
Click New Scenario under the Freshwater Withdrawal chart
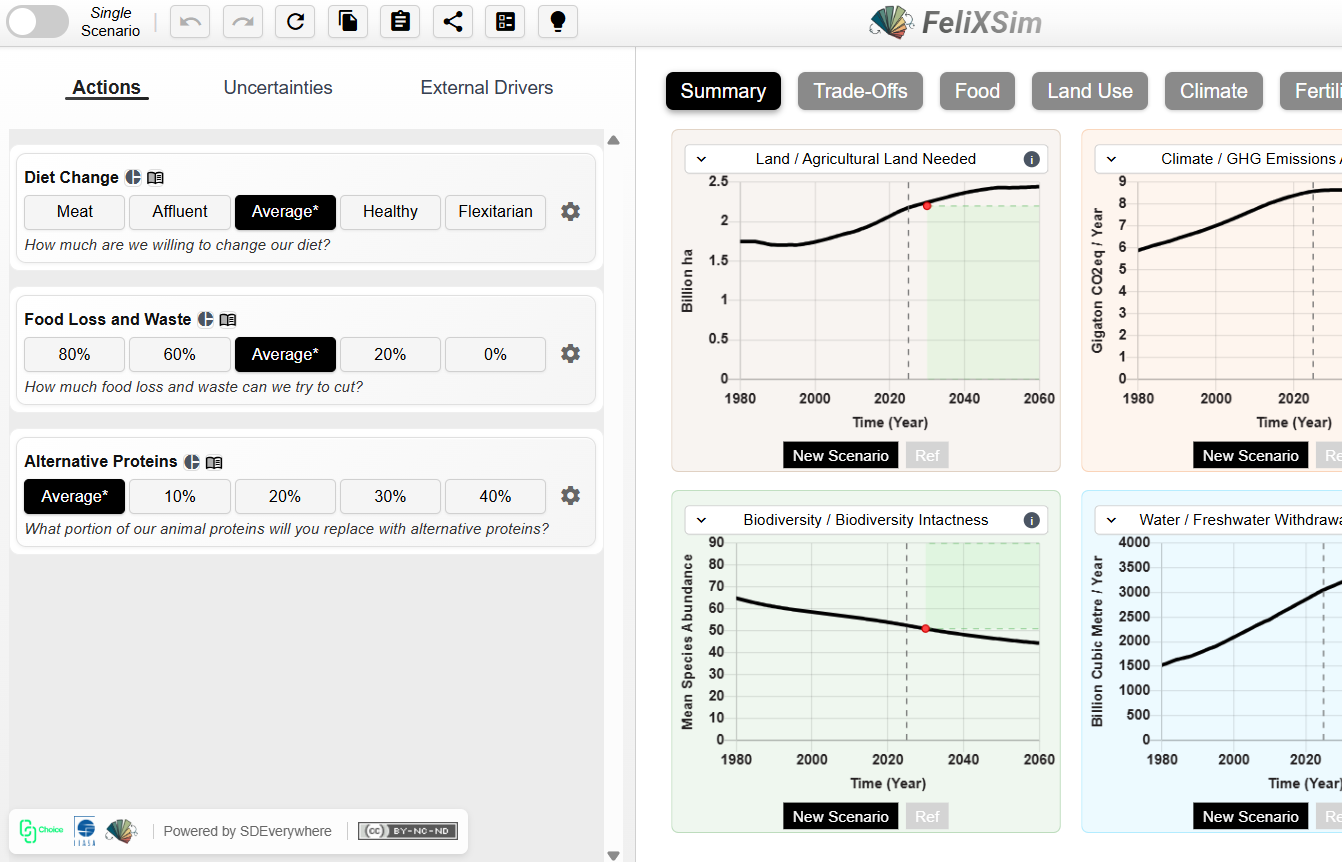(x=1251, y=817)
